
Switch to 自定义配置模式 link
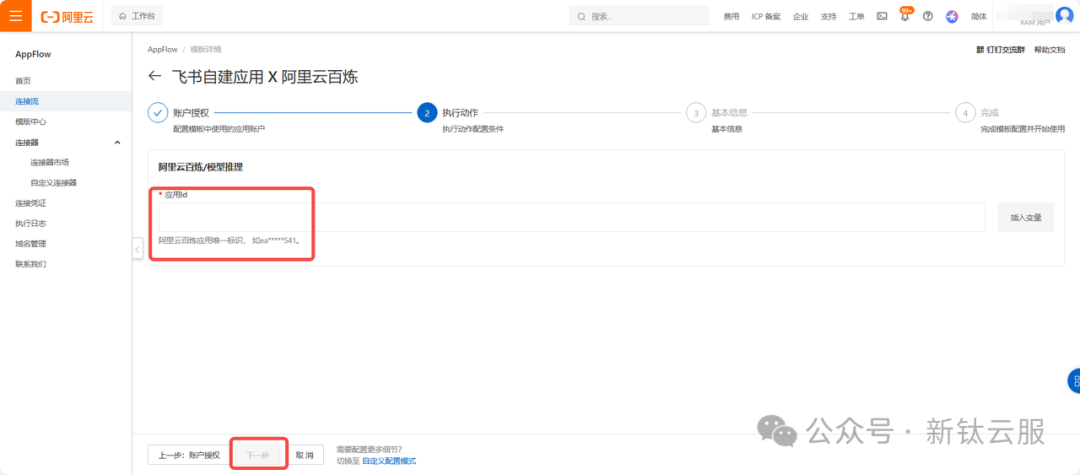pos(389,461)
